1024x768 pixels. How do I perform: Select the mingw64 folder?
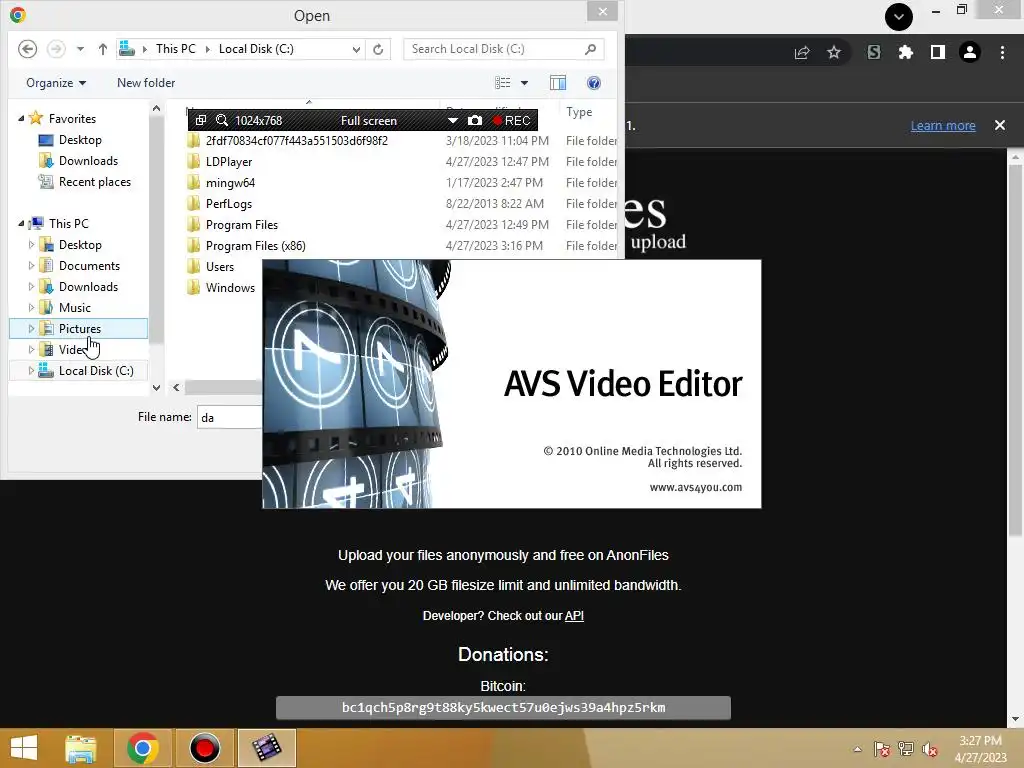230,183
